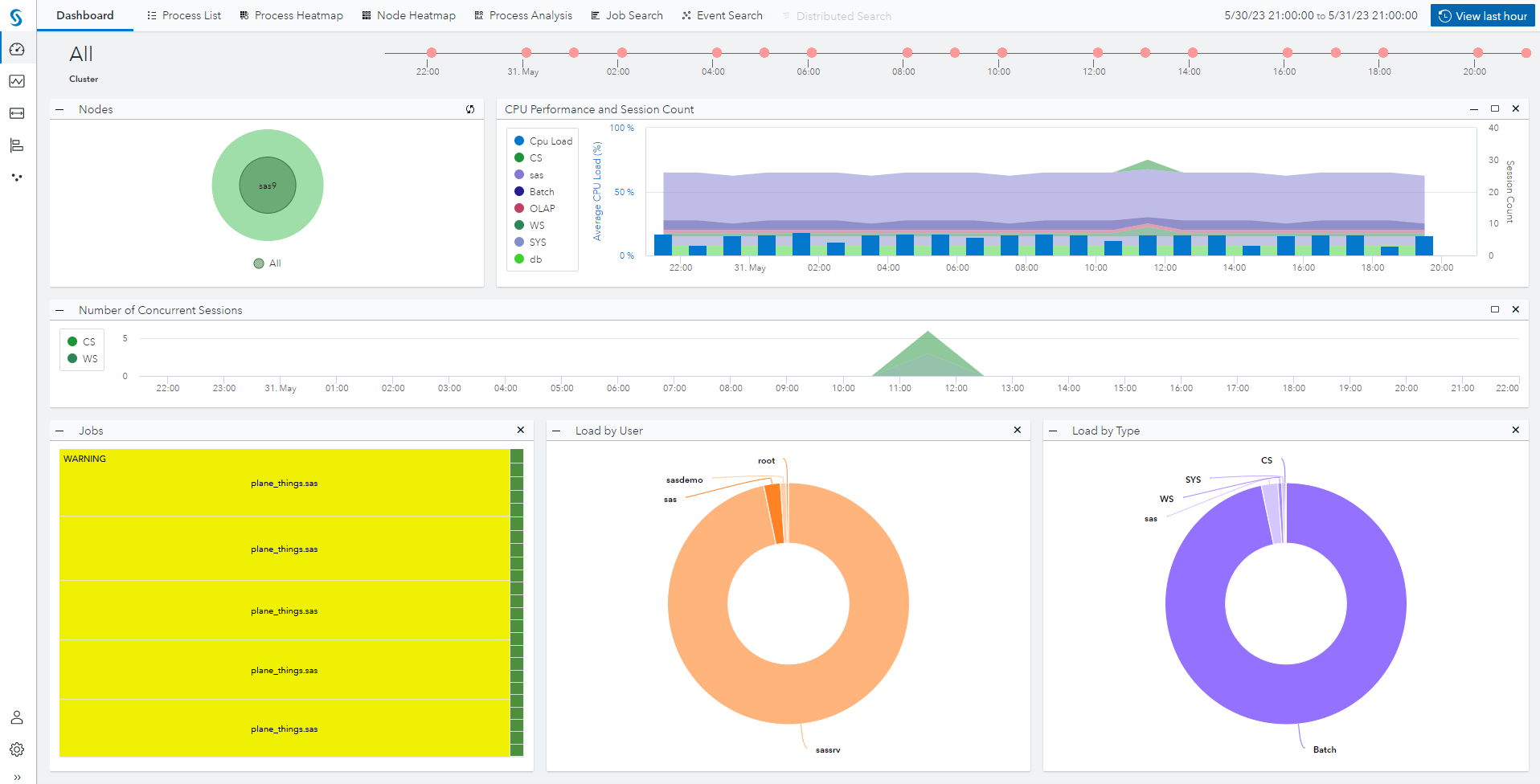The height and width of the screenshot is (784, 1540).
Task: Click the cluster dots icon in sidebar
Action: (x=17, y=178)
